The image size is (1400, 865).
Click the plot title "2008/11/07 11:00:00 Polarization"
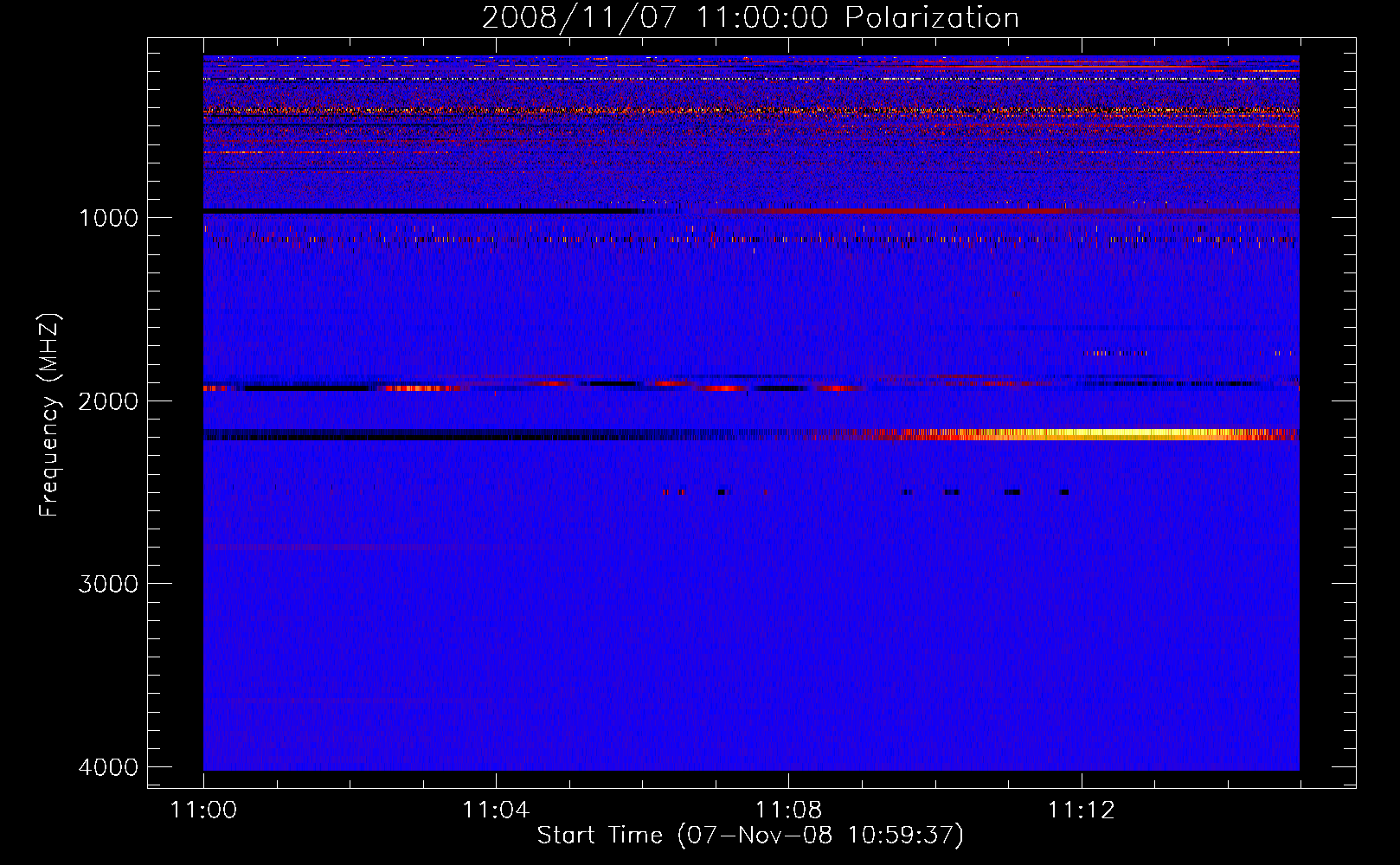point(750,17)
